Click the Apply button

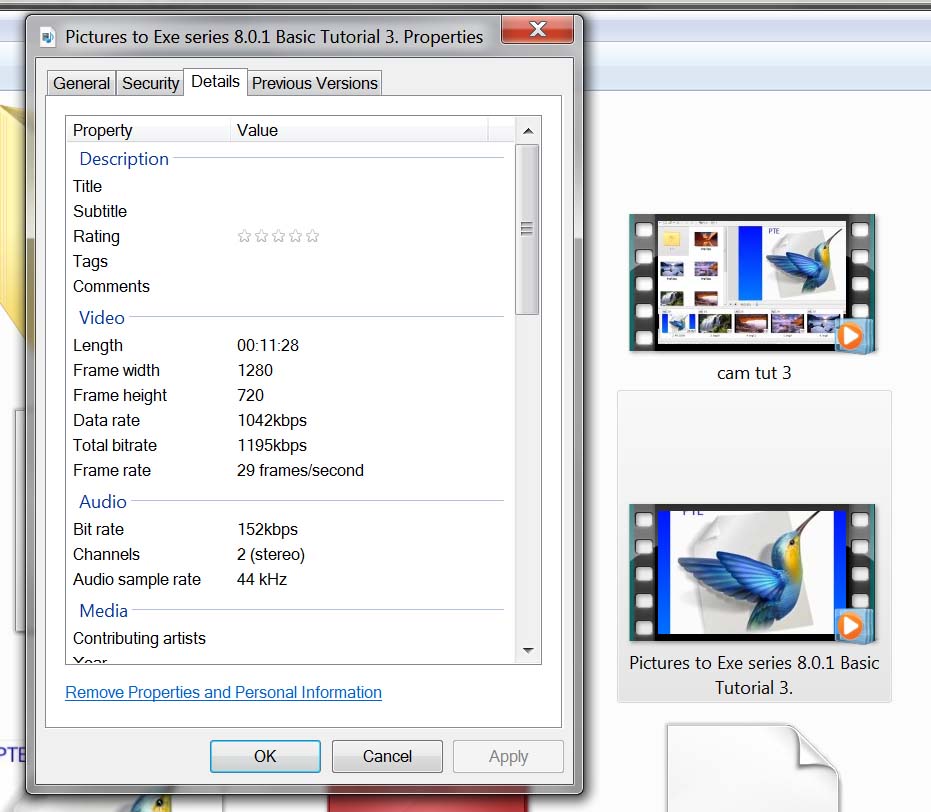[508, 756]
